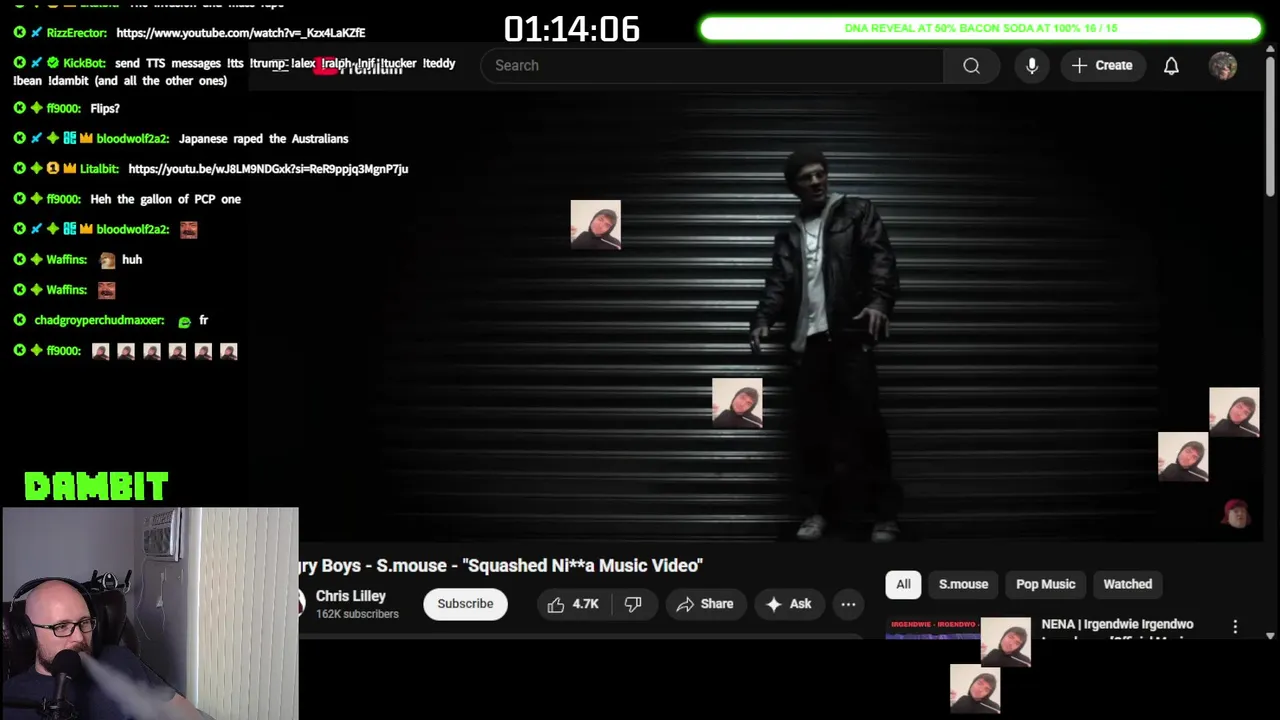This screenshot has width=1280, height=720.
Task: Click the 162K subscribers text
Action: click(x=357, y=614)
